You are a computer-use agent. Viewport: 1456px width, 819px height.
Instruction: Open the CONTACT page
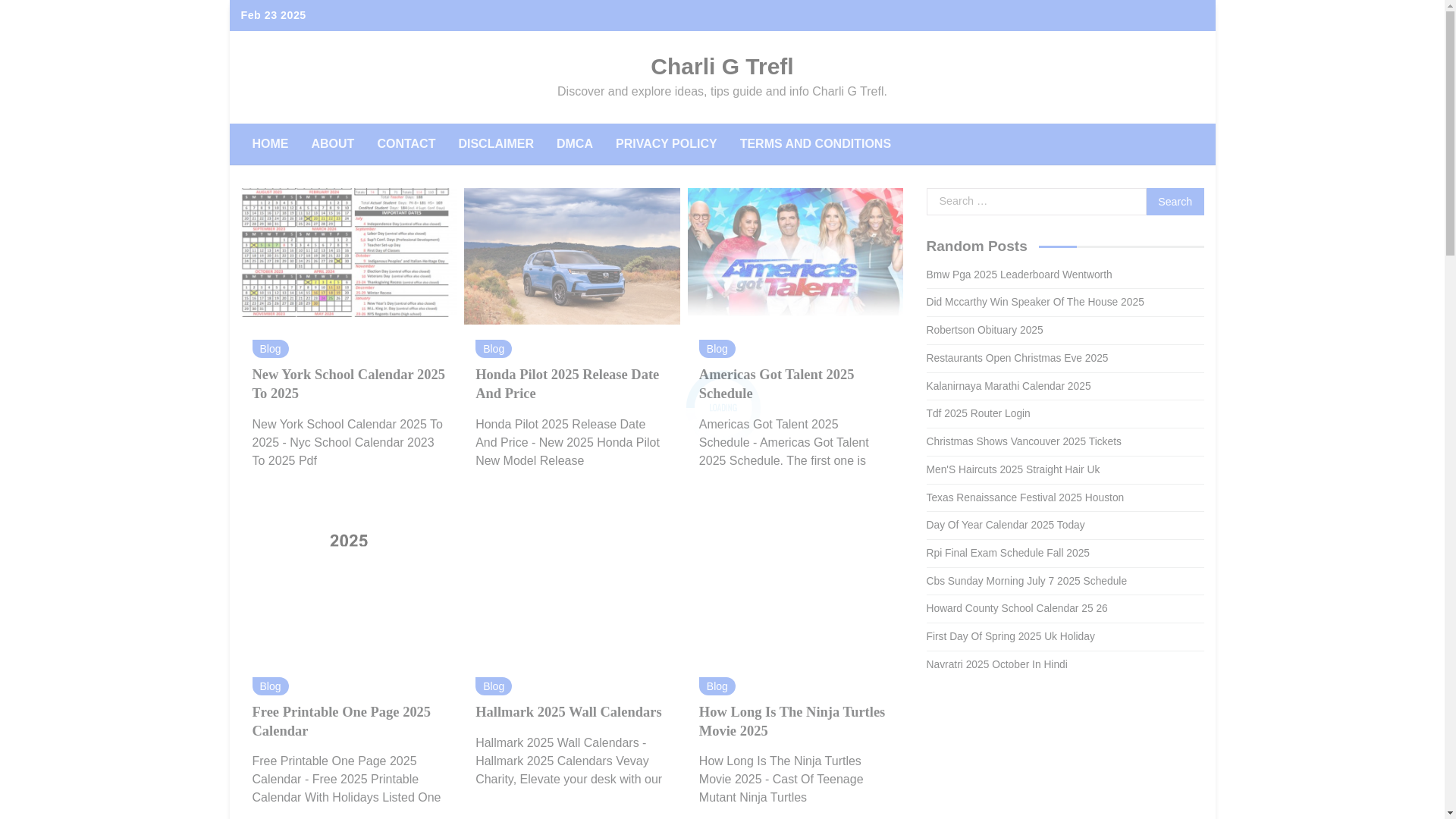coord(406,144)
